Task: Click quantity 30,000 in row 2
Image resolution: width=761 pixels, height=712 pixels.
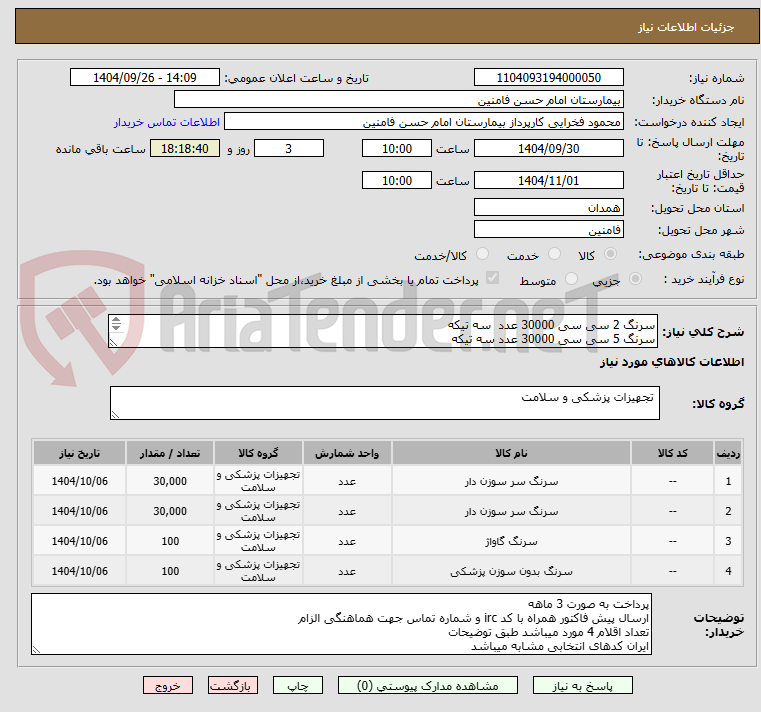Action: (x=170, y=512)
